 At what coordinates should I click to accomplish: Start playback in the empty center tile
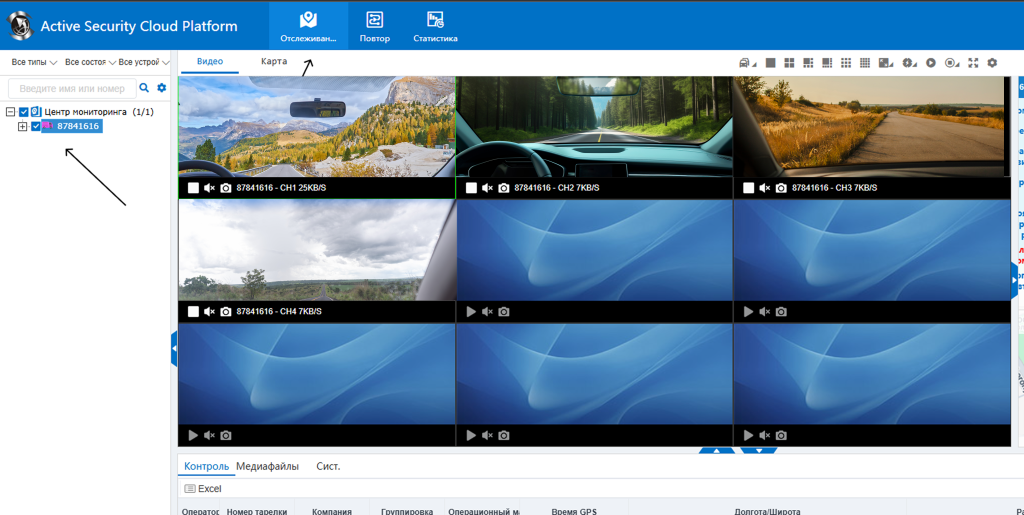[x=471, y=312]
